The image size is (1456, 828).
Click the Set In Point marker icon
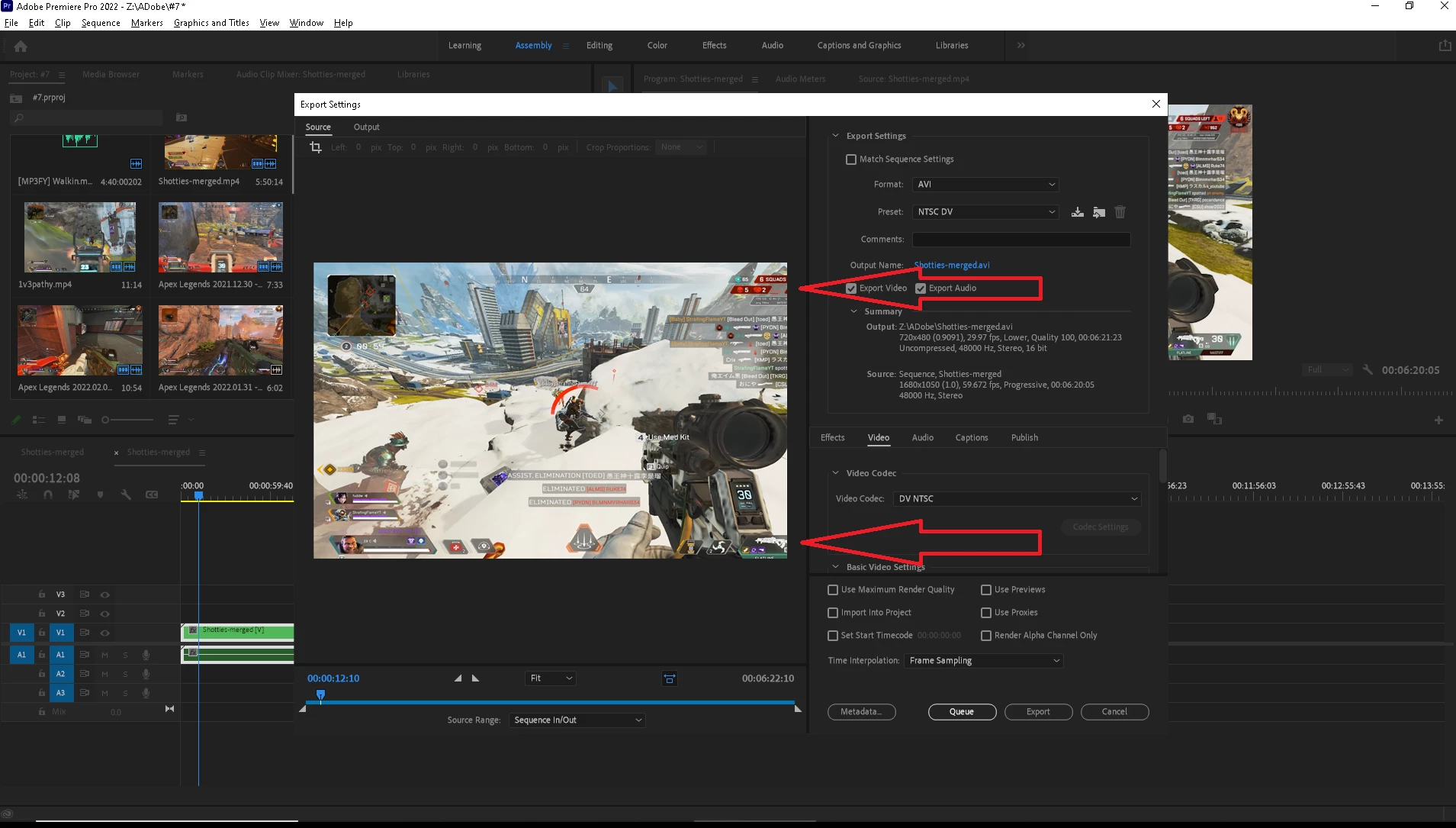point(458,678)
